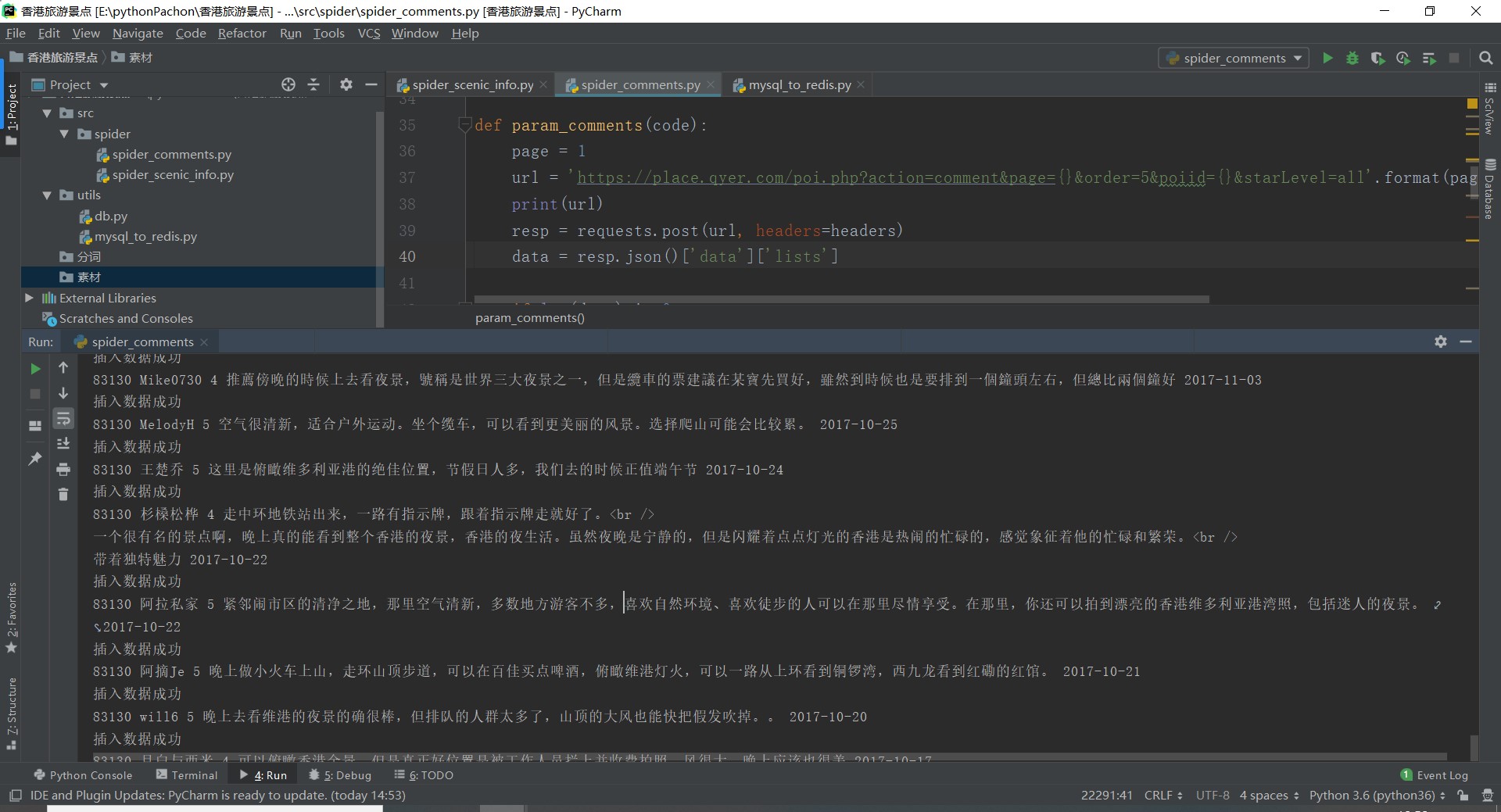
Task: Open the Terminal tool window
Action: [187, 774]
